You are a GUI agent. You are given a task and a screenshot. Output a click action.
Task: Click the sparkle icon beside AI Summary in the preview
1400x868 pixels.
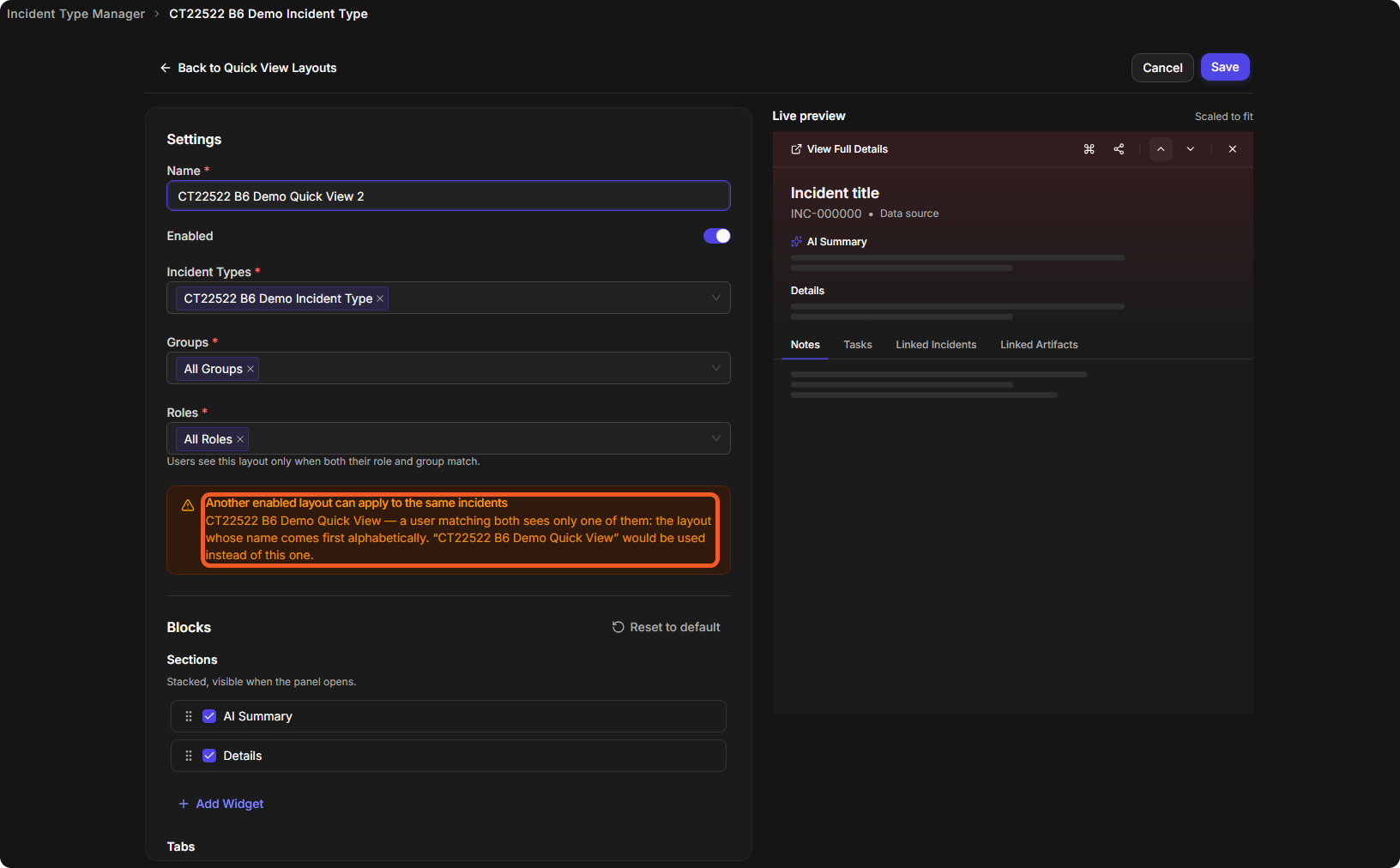[796, 242]
